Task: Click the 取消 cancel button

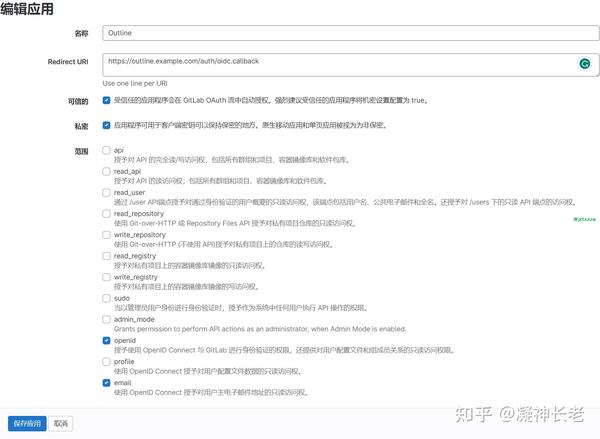Action: (61, 423)
